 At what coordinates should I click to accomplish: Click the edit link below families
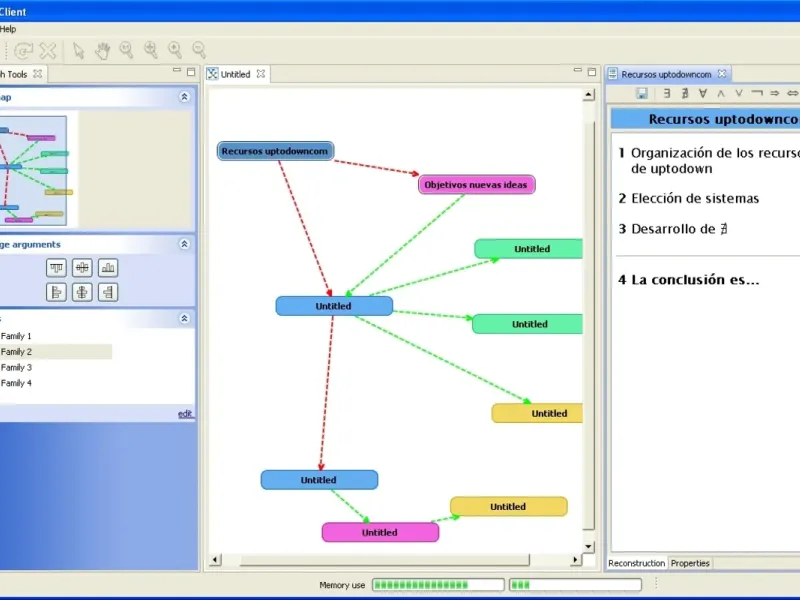(185, 414)
